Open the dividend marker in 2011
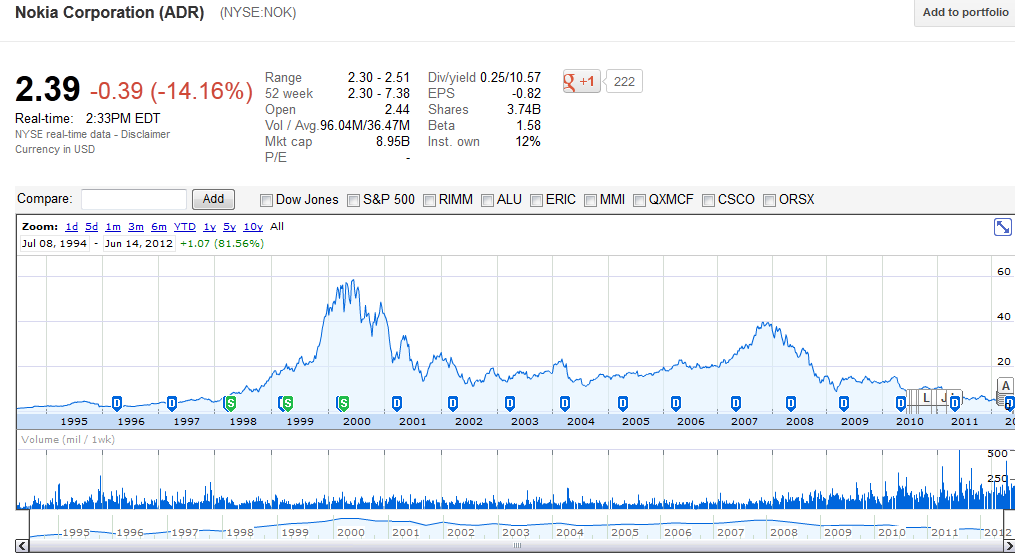This screenshot has width=1015, height=553. pos(955,403)
